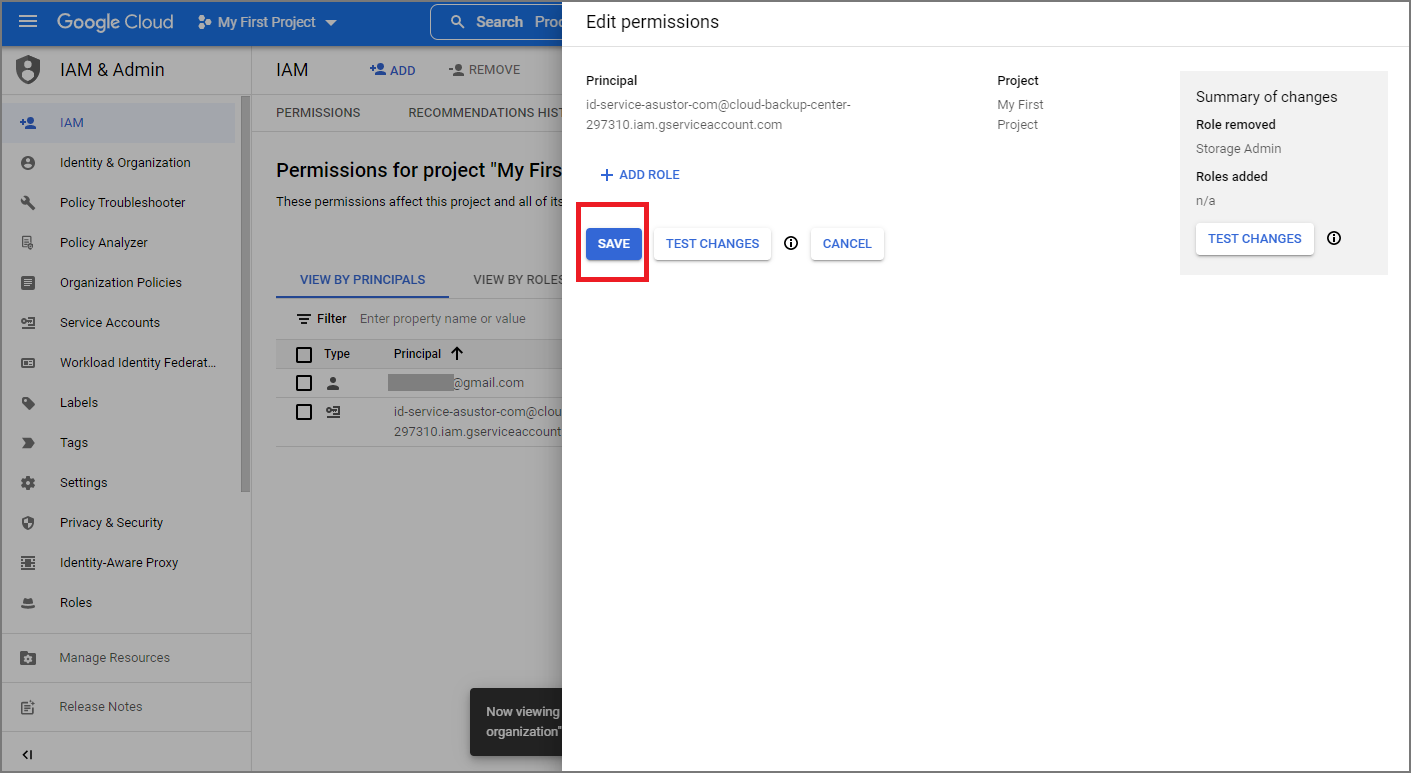
Task: Click the Service Accounts icon
Action: pyautogui.click(x=28, y=323)
